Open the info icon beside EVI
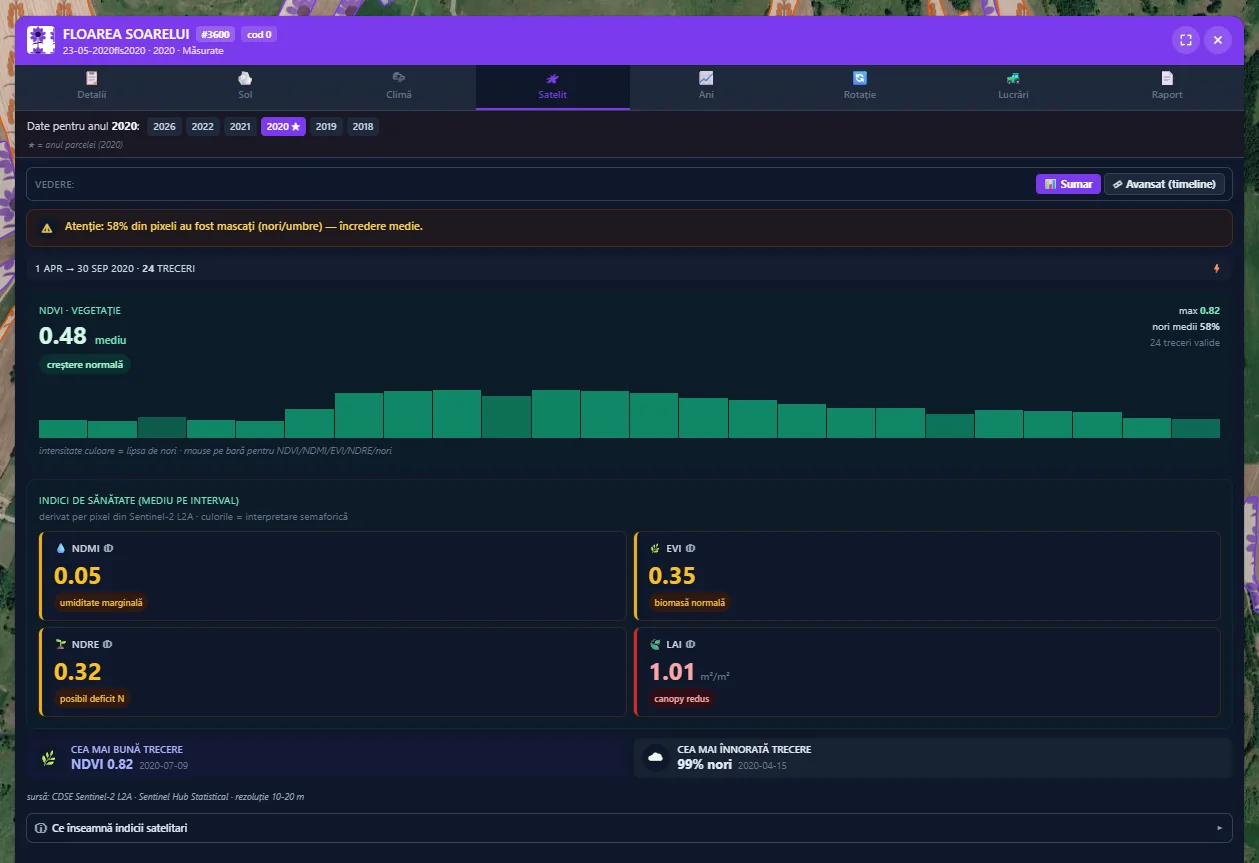1259x863 pixels. point(690,548)
